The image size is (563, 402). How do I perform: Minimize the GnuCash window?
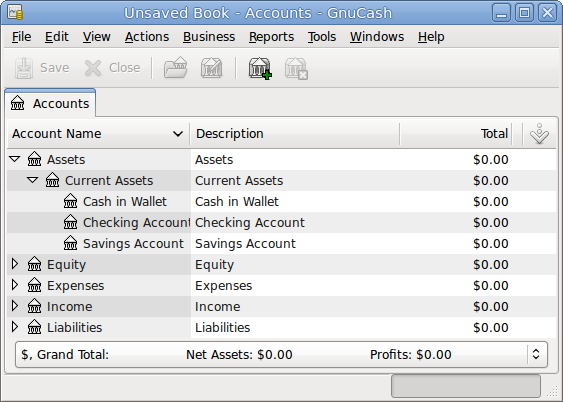tap(501, 13)
